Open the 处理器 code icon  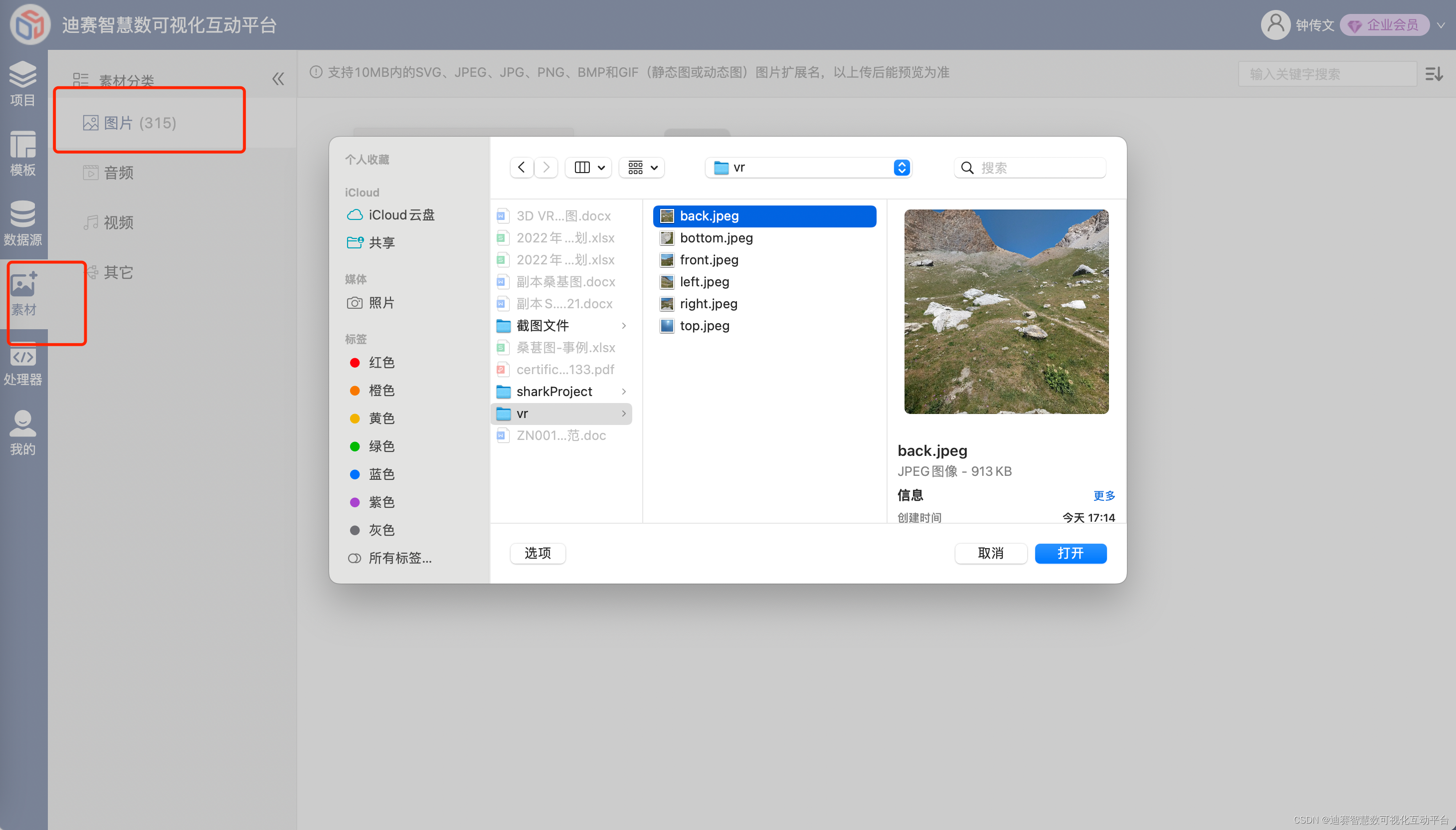pyautogui.click(x=23, y=364)
